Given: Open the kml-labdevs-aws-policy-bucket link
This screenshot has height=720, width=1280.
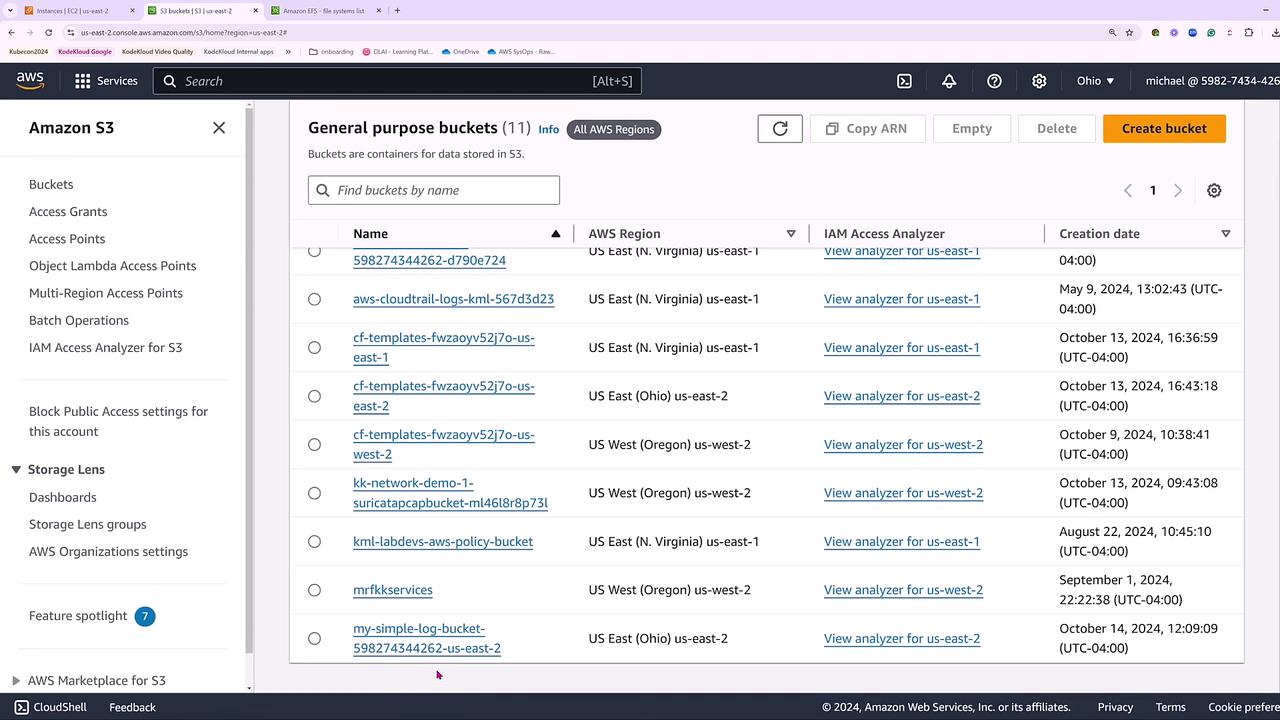Looking at the screenshot, I should click(x=443, y=541).
